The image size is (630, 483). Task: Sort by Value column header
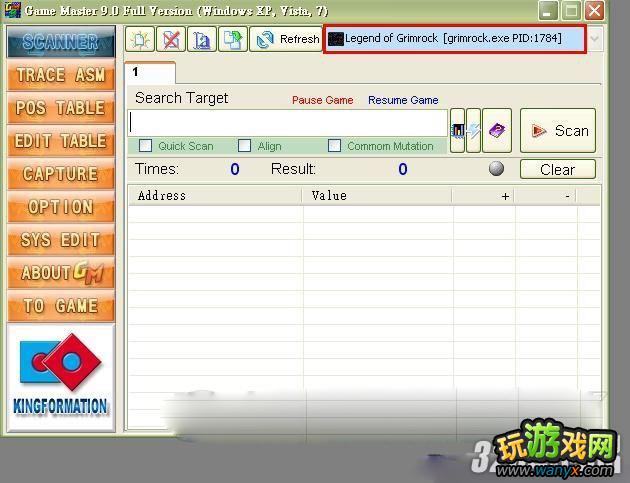[377, 196]
